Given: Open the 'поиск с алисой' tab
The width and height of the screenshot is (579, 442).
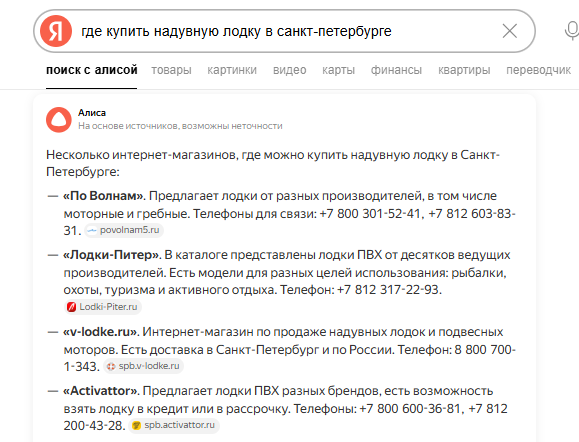Looking at the screenshot, I should coord(92,70).
